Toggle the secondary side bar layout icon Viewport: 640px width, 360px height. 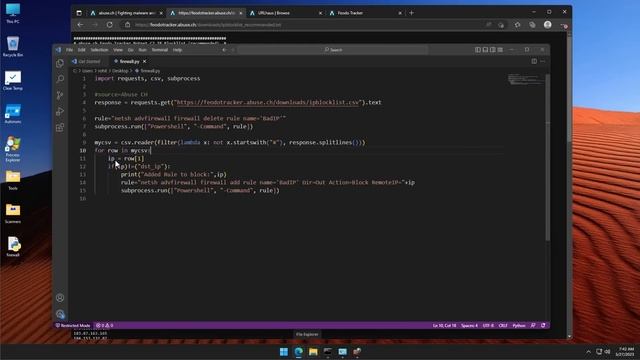493,50
